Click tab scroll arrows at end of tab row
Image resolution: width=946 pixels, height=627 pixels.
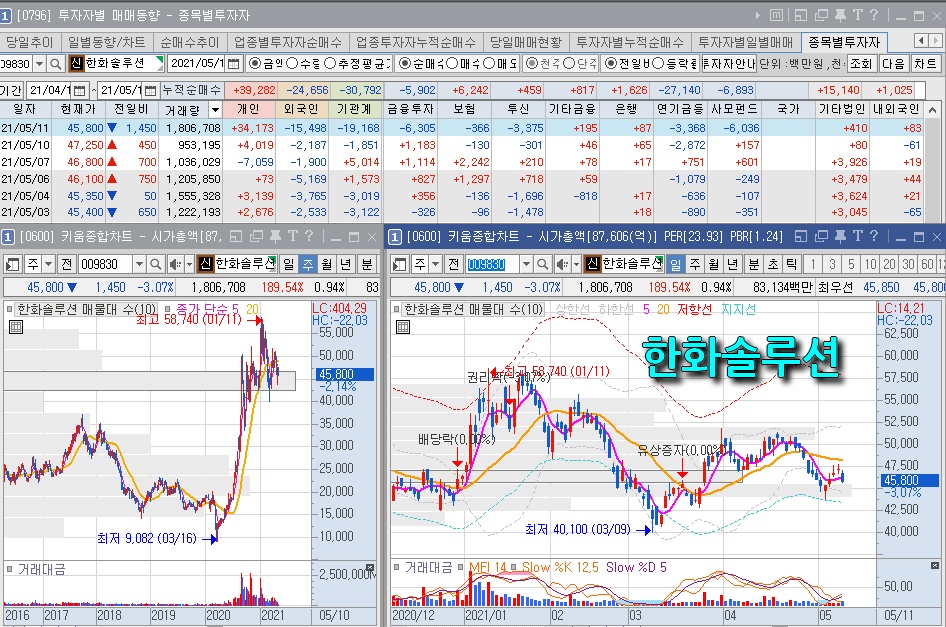pos(928,40)
